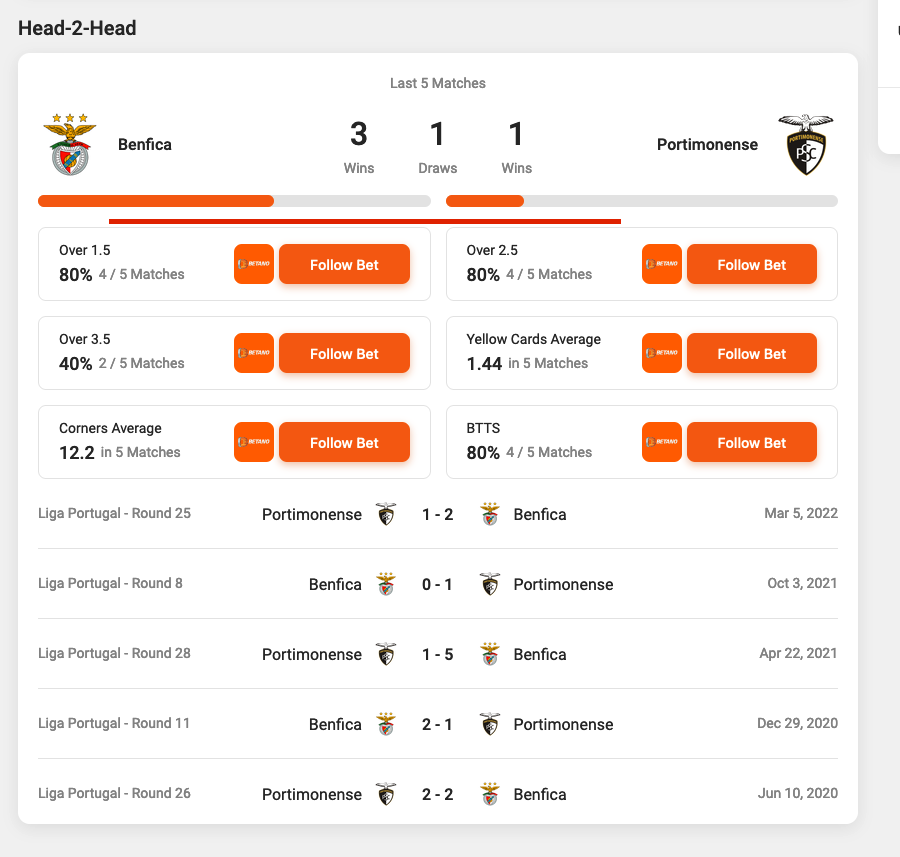Follow the Over 1.5 bet
This screenshot has height=857, width=900.
(x=344, y=264)
